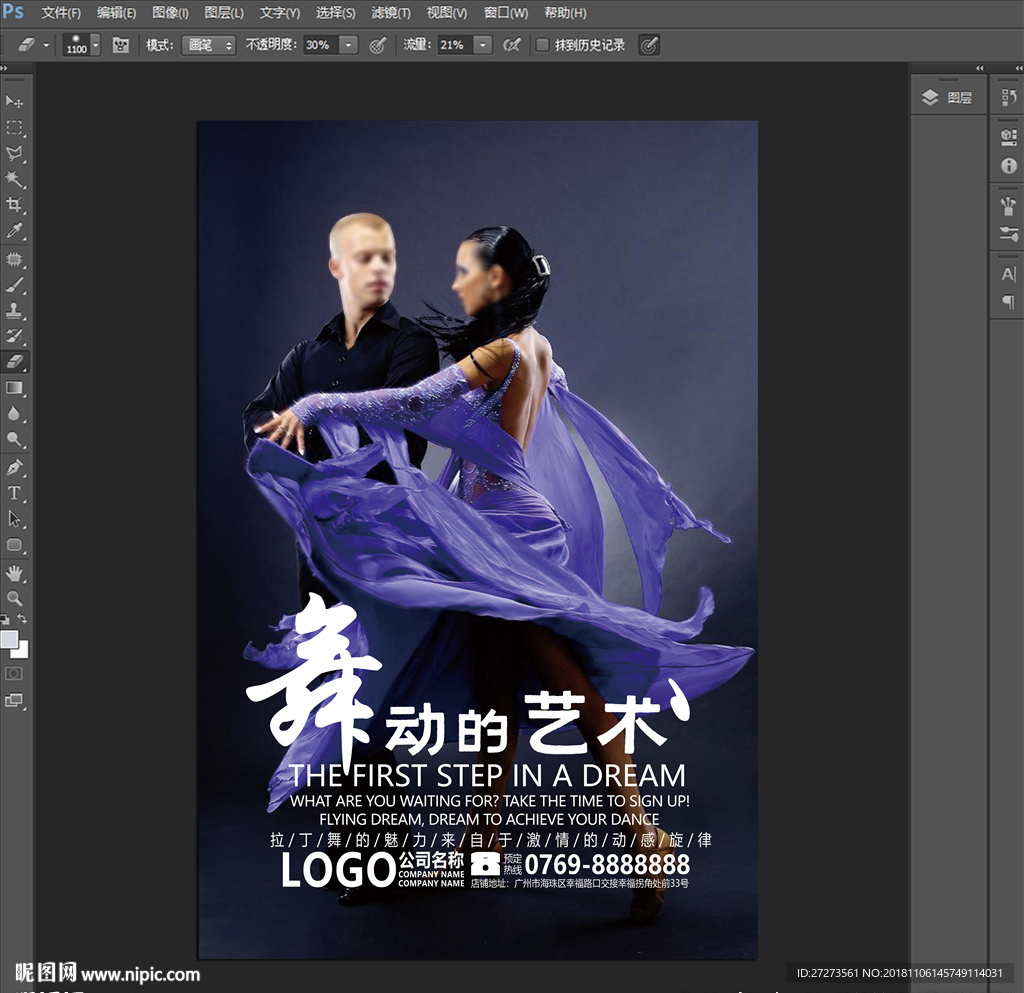
Task: Select the History Brush tool
Action: [x=14, y=336]
